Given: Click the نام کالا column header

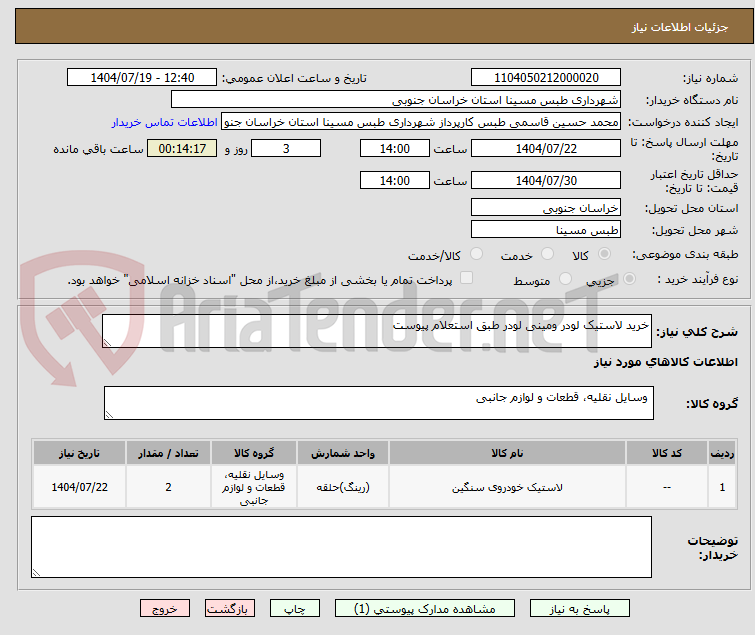Looking at the screenshot, I should 507,453.
